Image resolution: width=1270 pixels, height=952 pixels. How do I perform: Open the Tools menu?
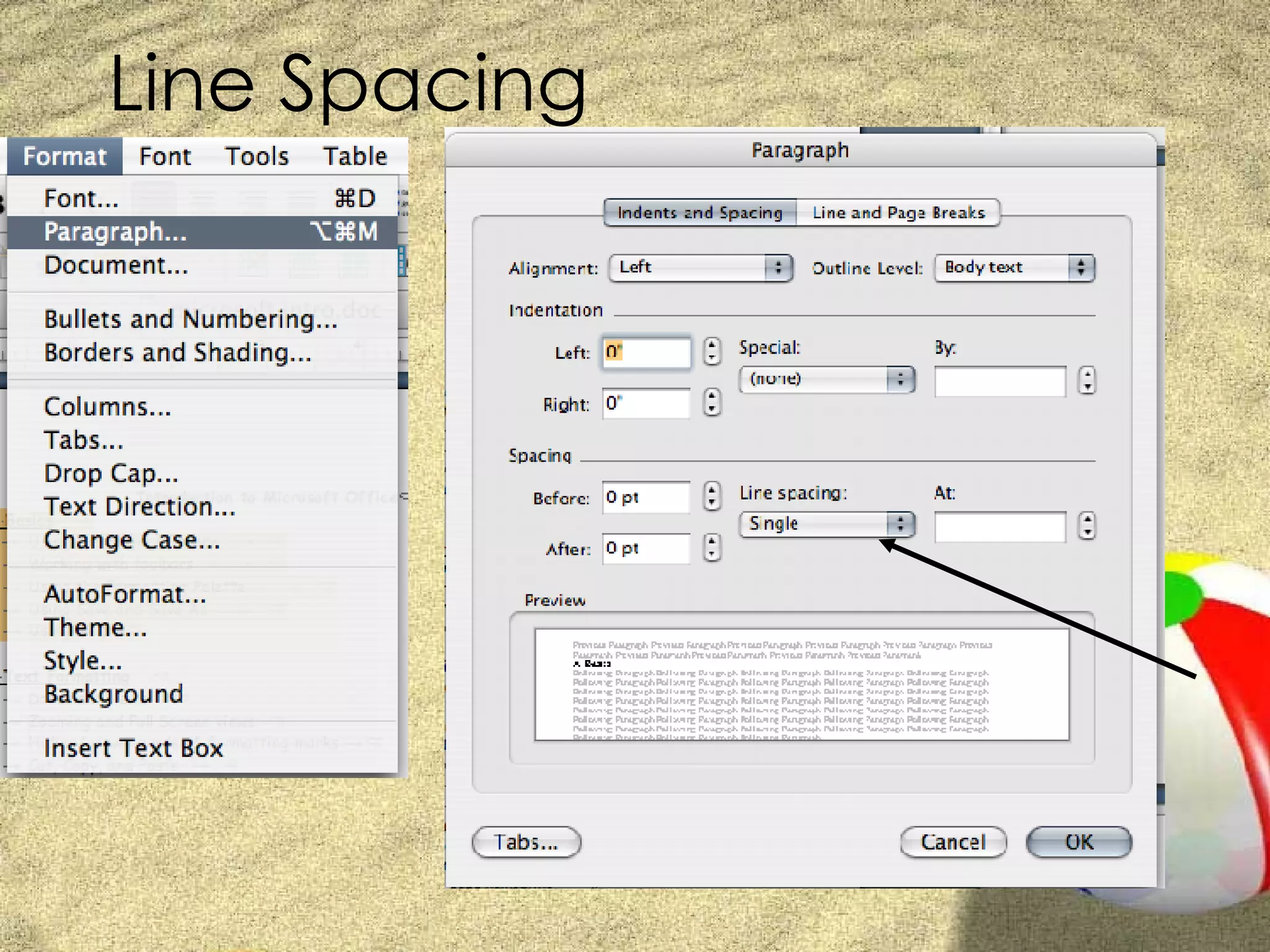(x=257, y=156)
